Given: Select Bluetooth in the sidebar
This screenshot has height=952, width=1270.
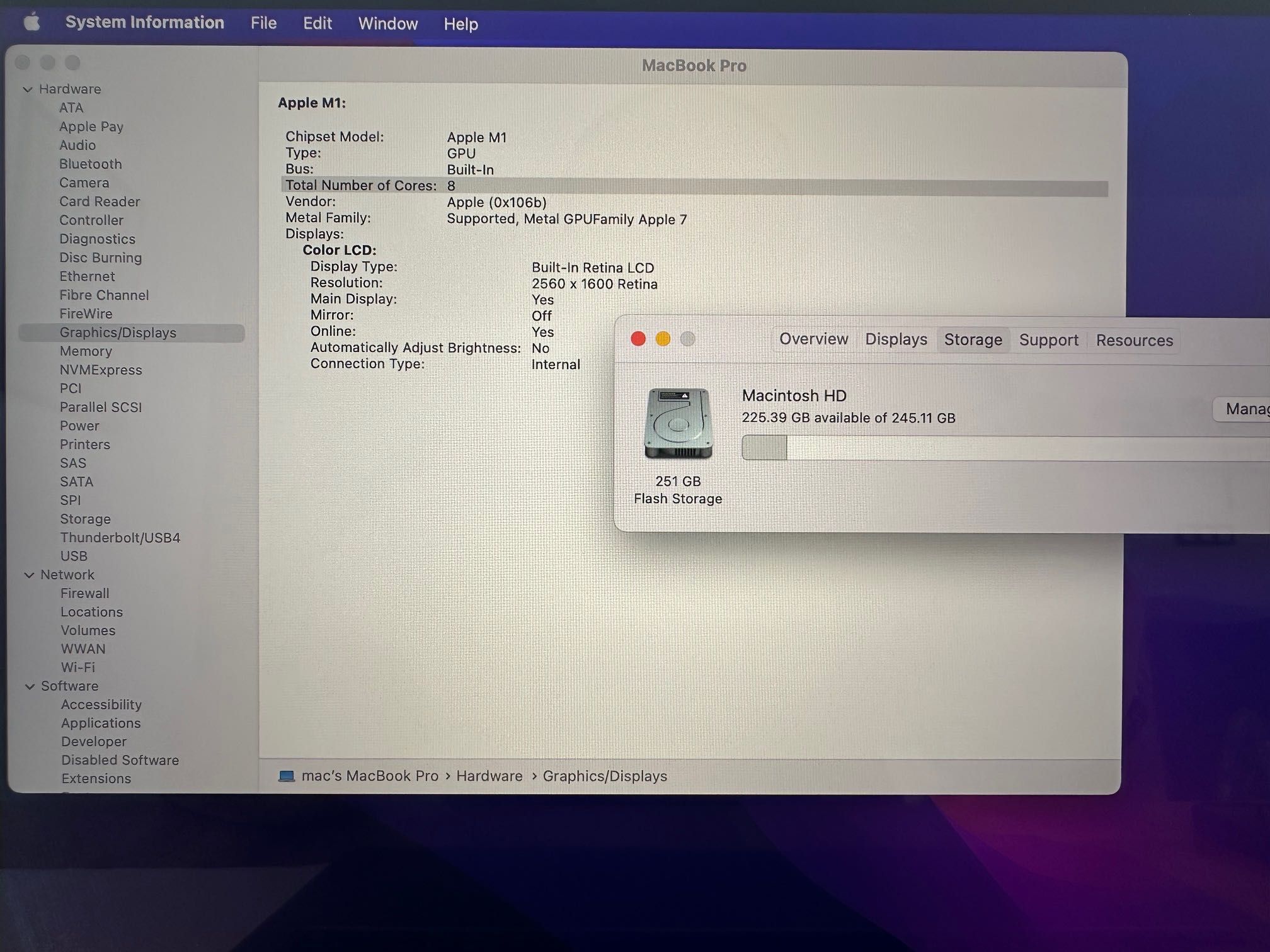Looking at the screenshot, I should (x=91, y=164).
